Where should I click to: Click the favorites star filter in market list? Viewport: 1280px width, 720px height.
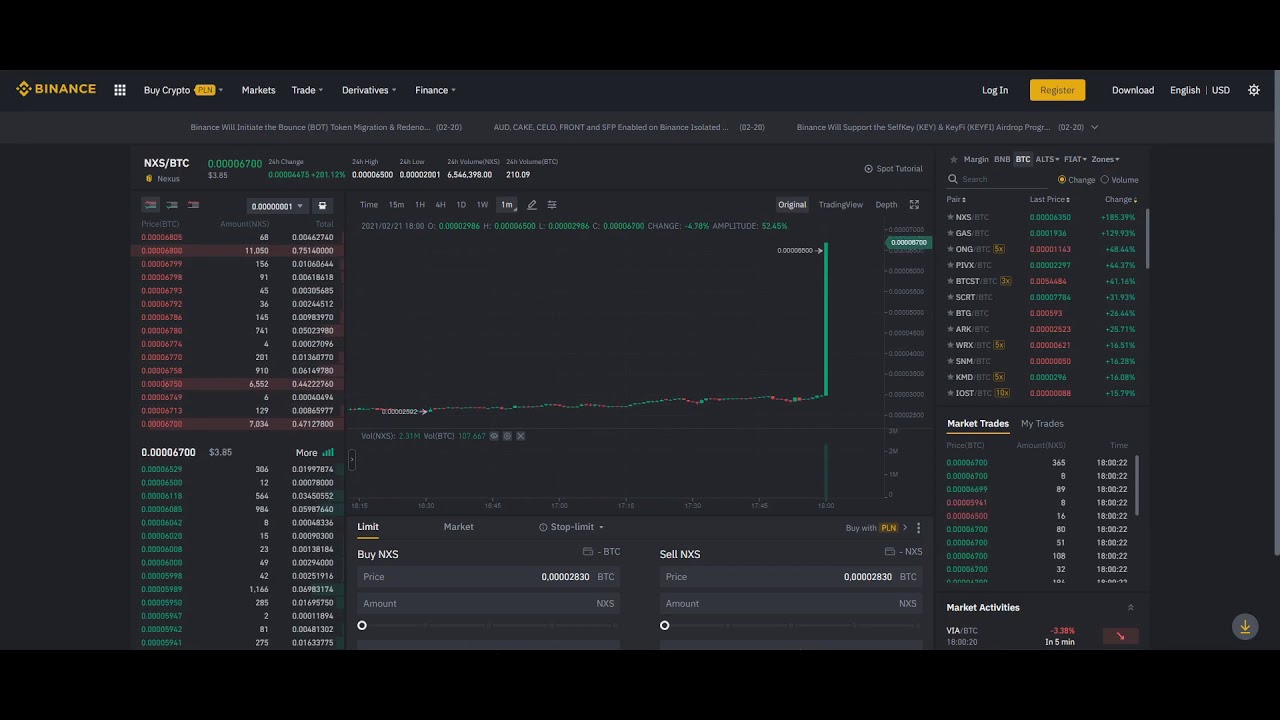(953, 159)
